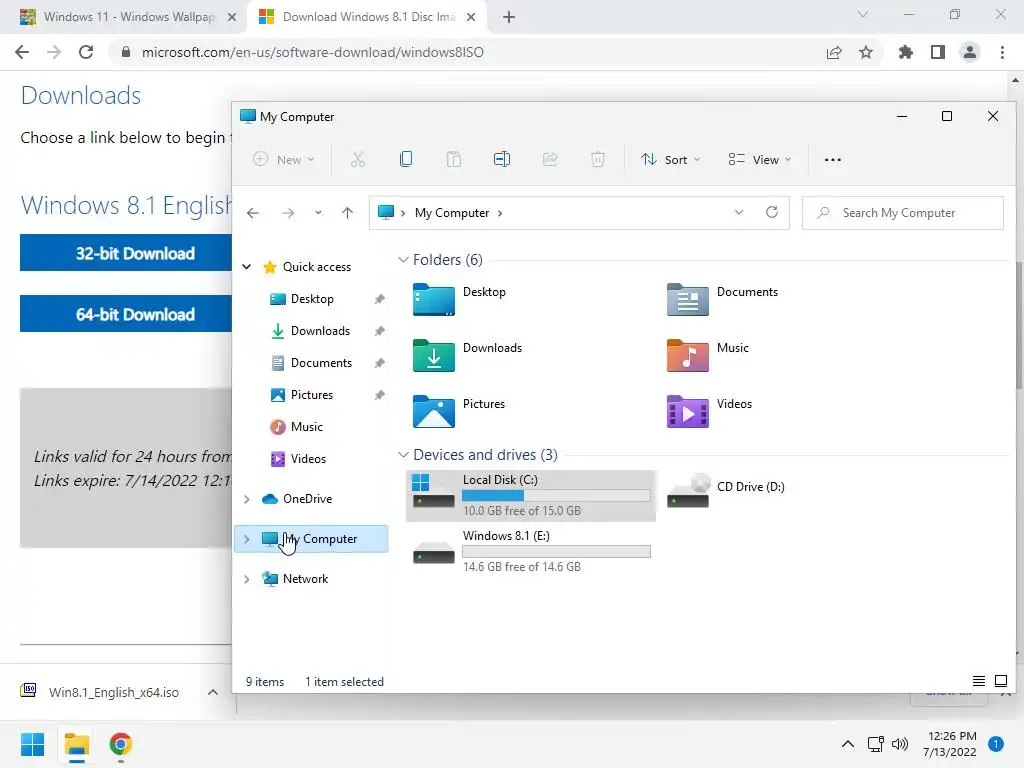This screenshot has height=768, width=1024.
Task: Select Music in Quick access
Action: click(307, 426)
